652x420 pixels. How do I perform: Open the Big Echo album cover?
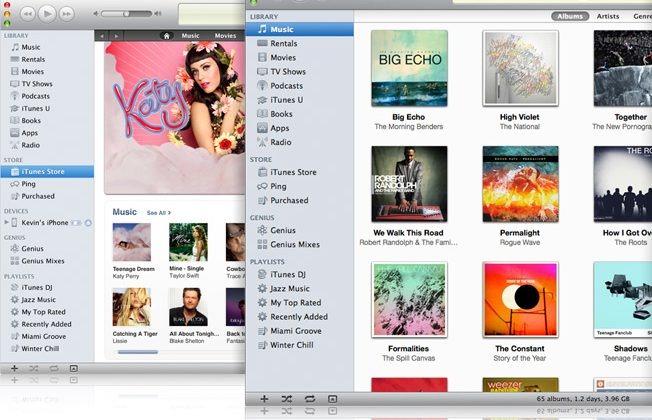(x=409, y=68)
